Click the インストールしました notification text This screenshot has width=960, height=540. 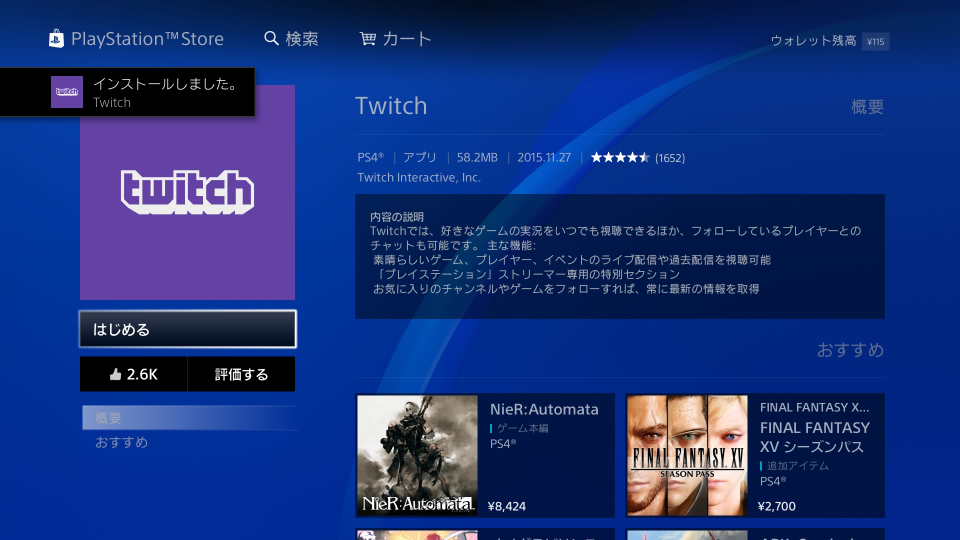[166, 84]
